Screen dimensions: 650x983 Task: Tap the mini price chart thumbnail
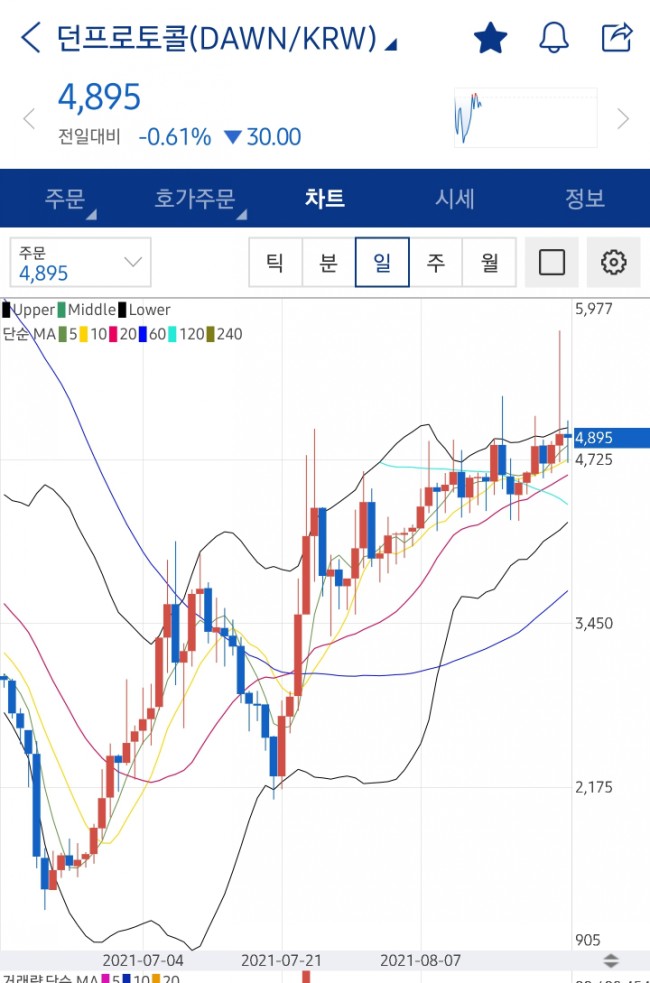(x=525, y=118)
